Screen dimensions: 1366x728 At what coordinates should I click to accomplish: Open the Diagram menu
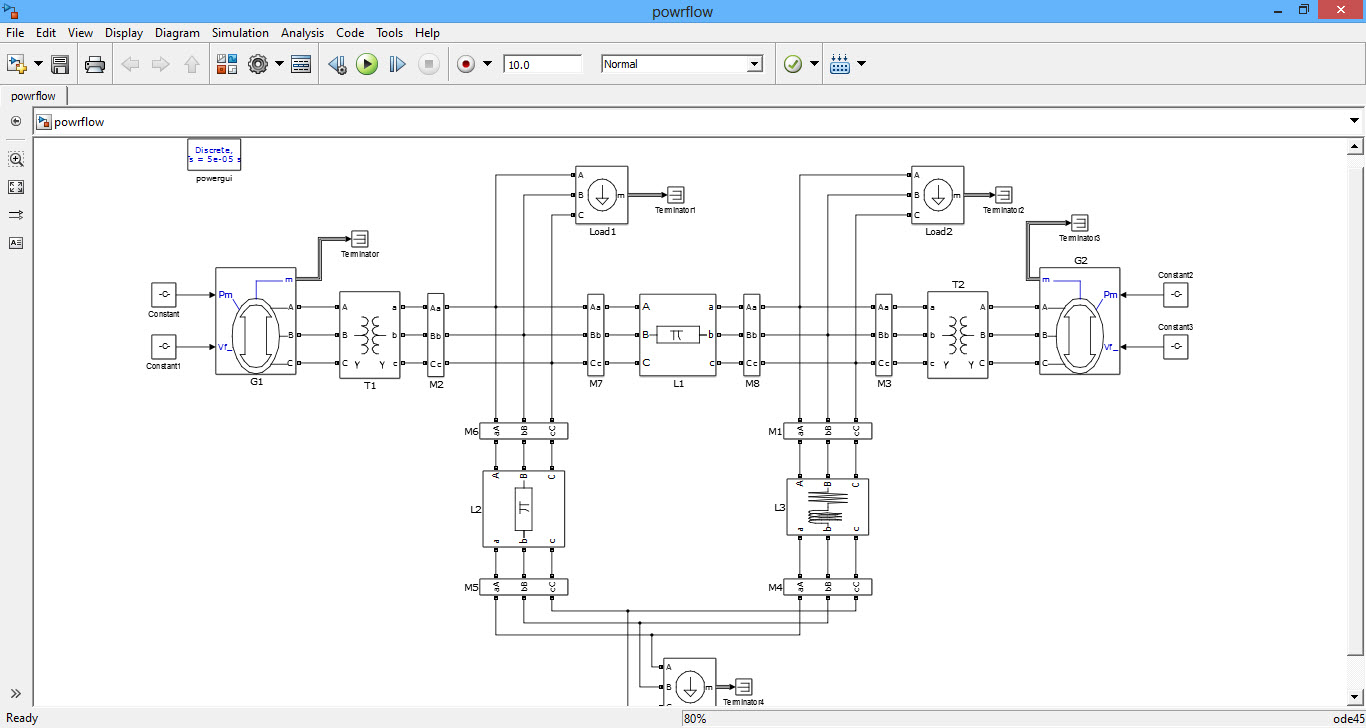pyautogui.click(x=178, y=33)
